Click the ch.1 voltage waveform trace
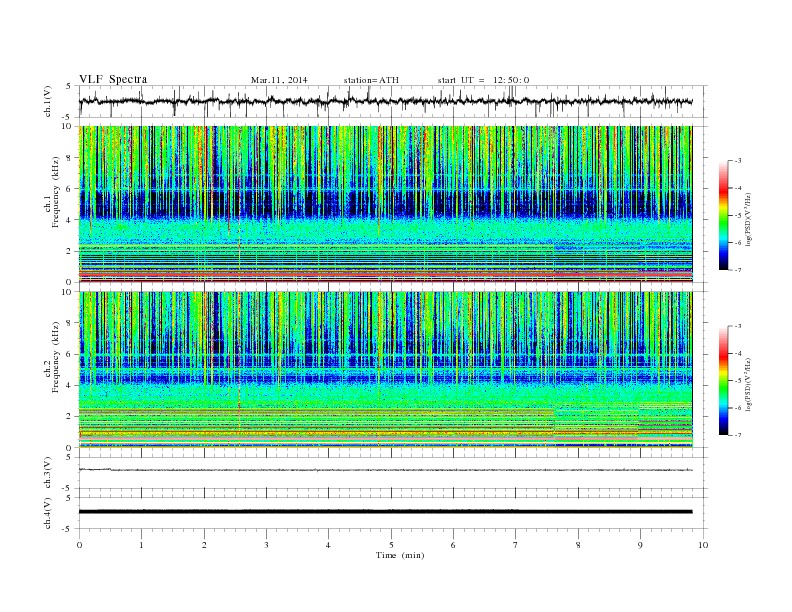The height and width of the screenshot is (612, 792). (386, 101)
